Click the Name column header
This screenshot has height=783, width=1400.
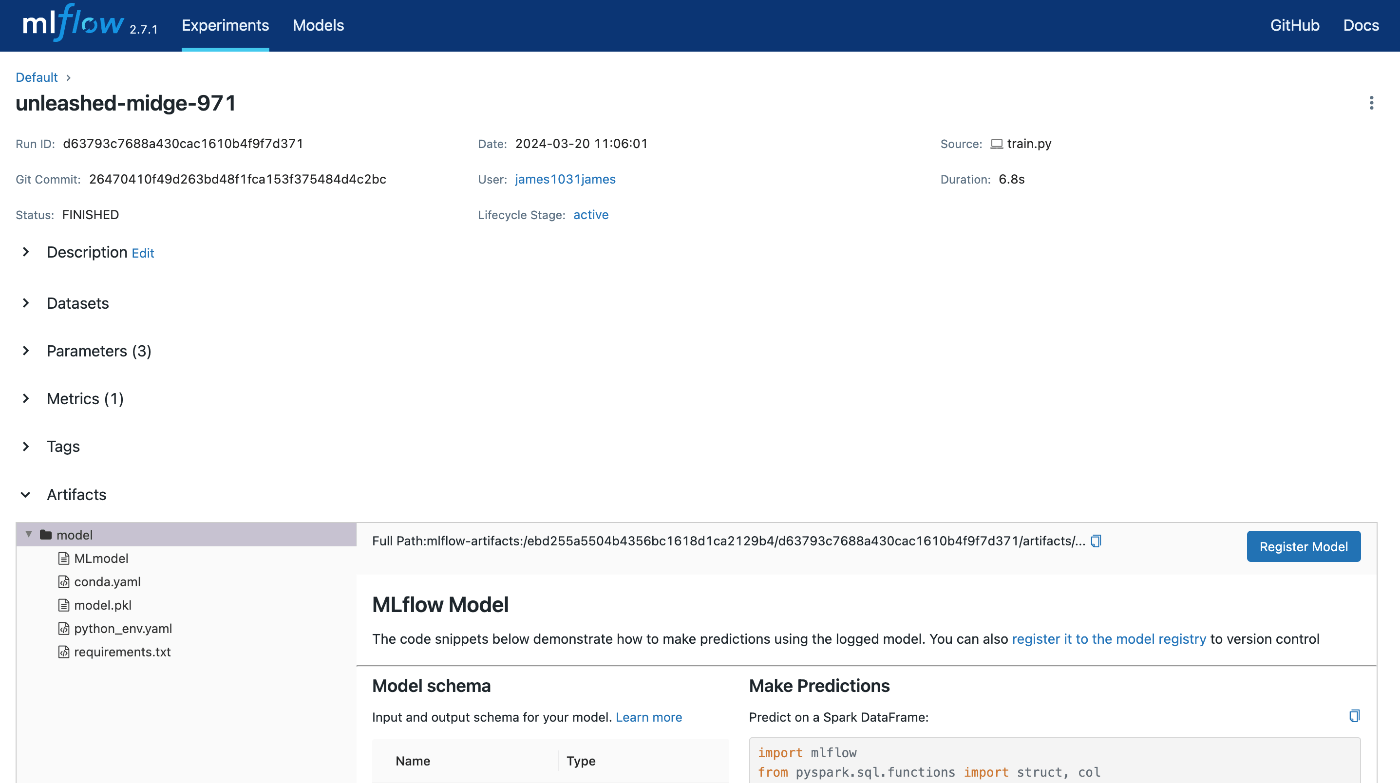[413, 761]
